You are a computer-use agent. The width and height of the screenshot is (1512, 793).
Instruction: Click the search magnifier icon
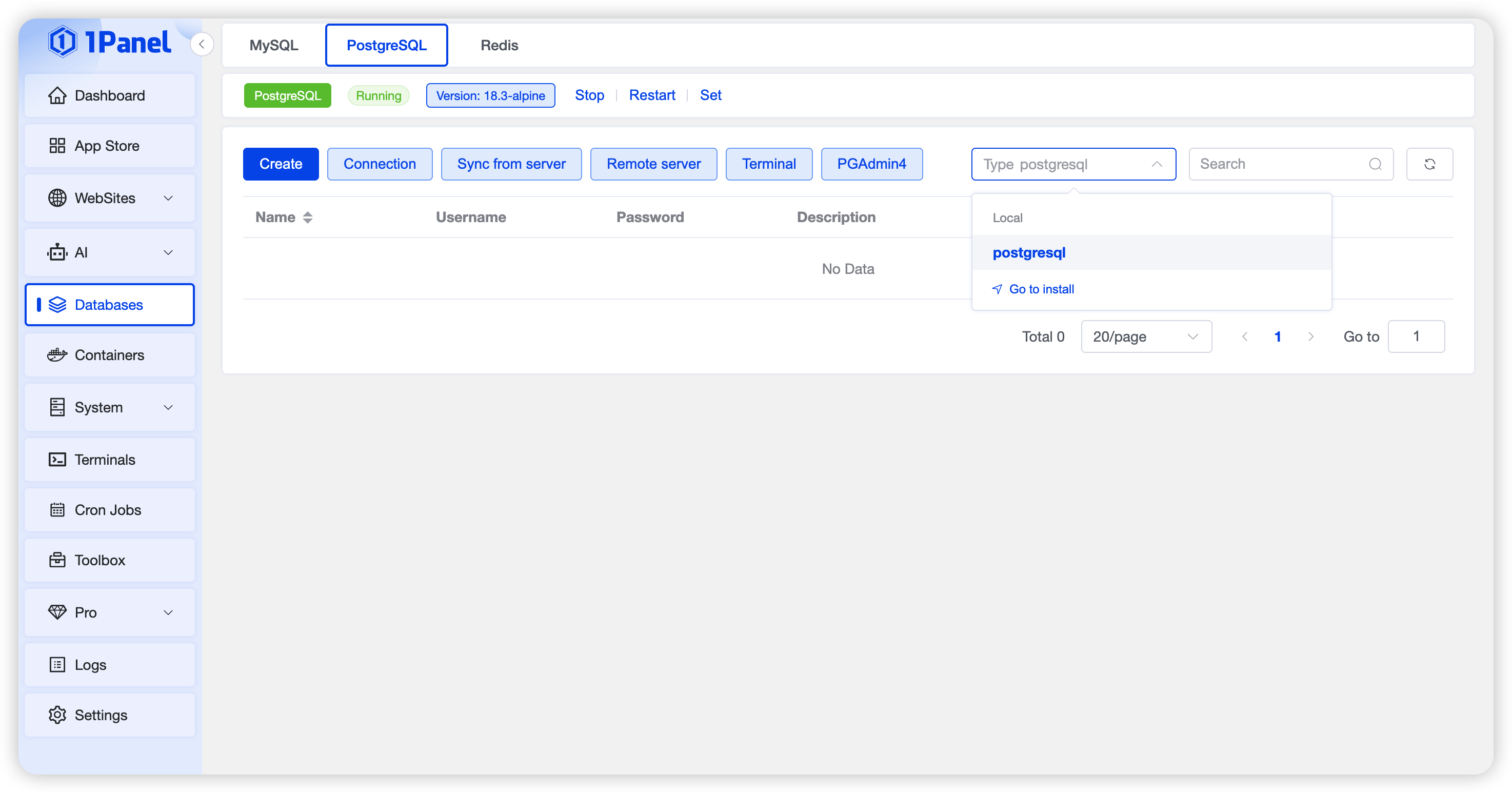pyautogui.click(x=1375, y=164)
